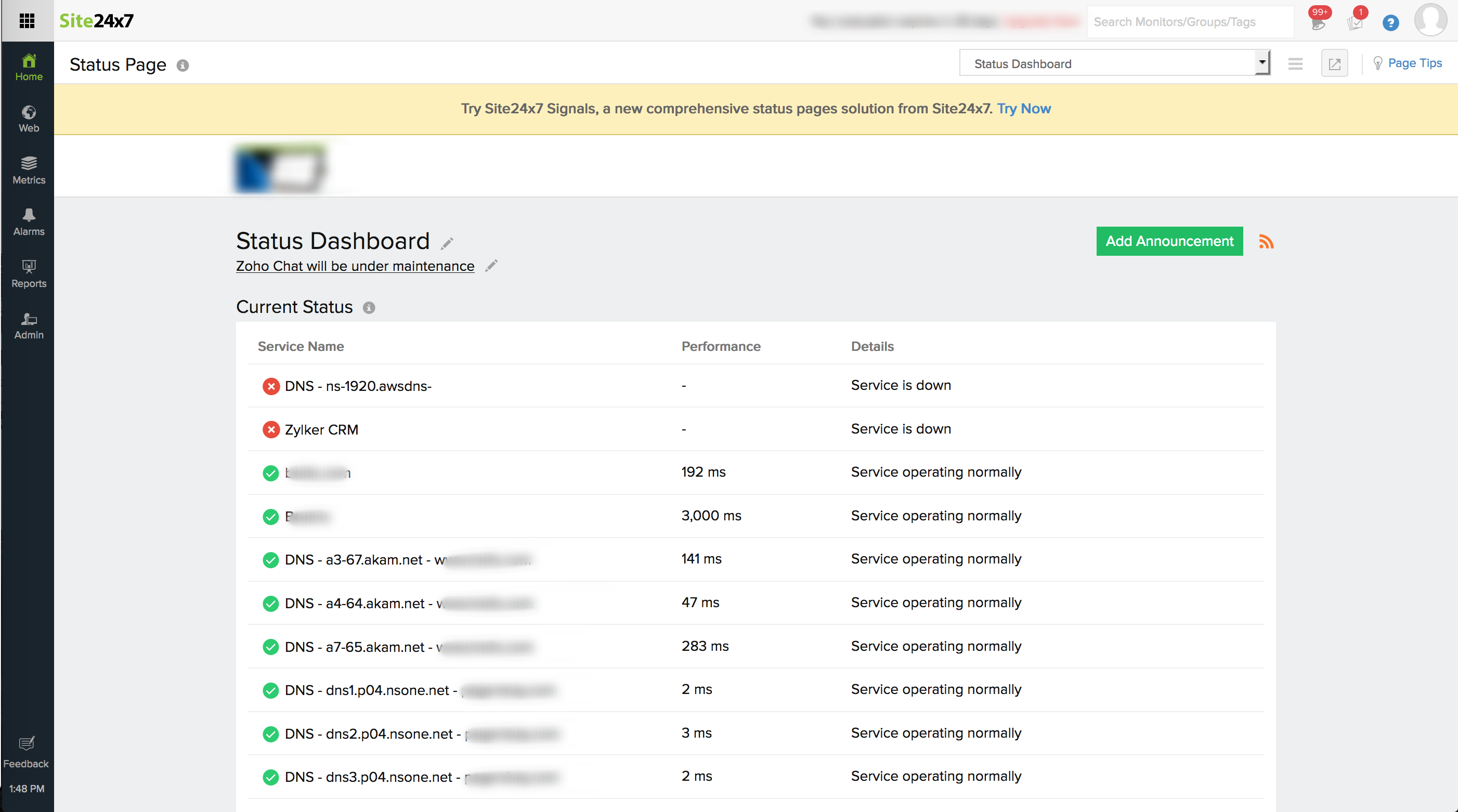This screenshot has height=812, width=1458.
Task: Click the 3,000 ms performance value
Action: [x=711, y=516]
